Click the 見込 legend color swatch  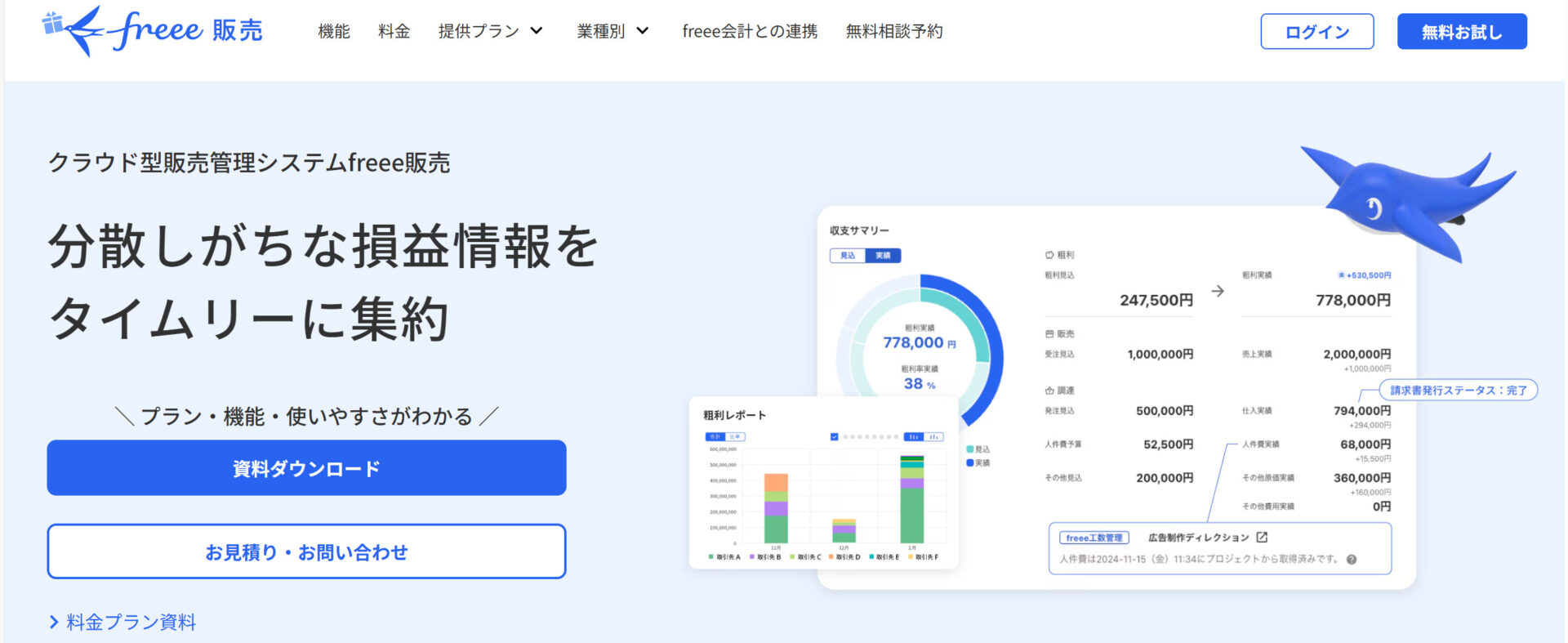pyautogui.click(x=969, y=449)
